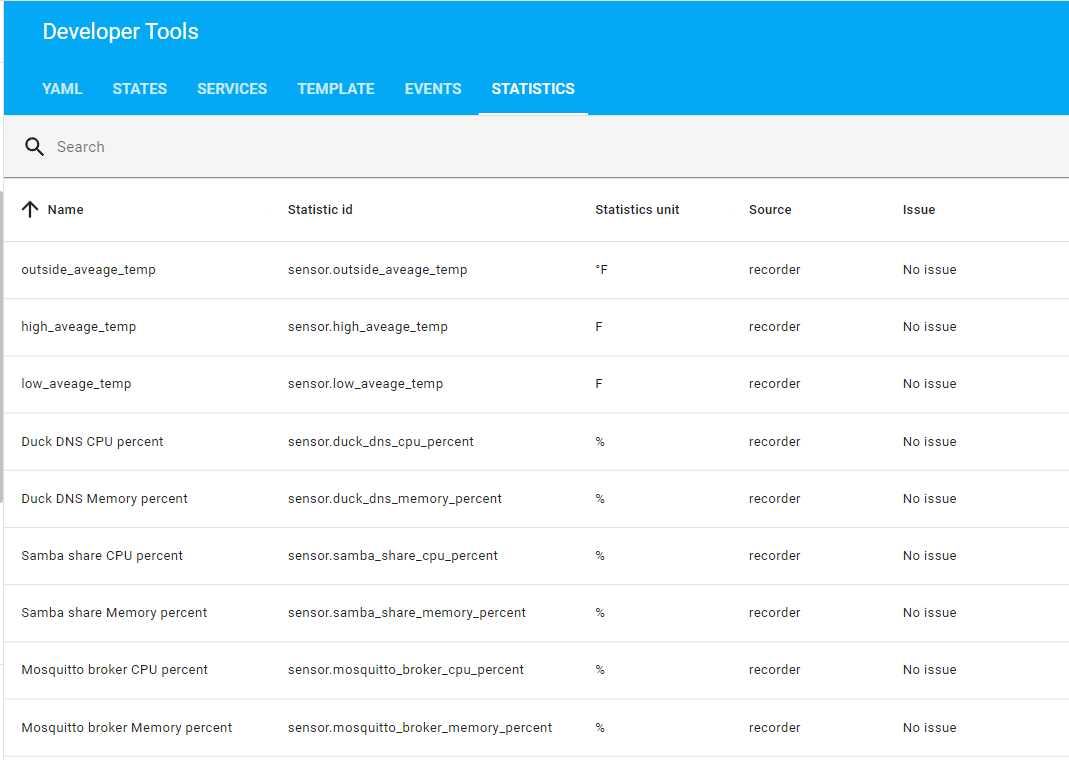Viewport: 1069px width, 760px height.
Task: Sort by the Source column header
Action: click(770, 209)
